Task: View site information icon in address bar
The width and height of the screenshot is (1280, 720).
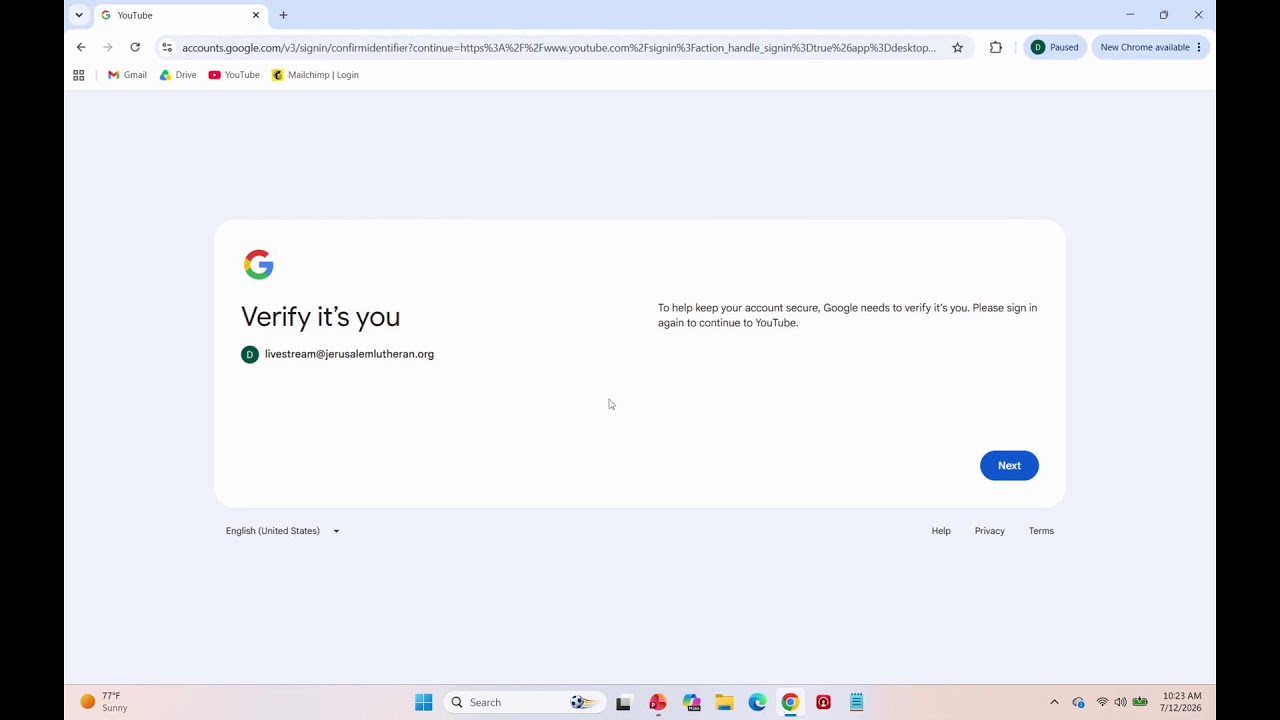Action: 167,47
